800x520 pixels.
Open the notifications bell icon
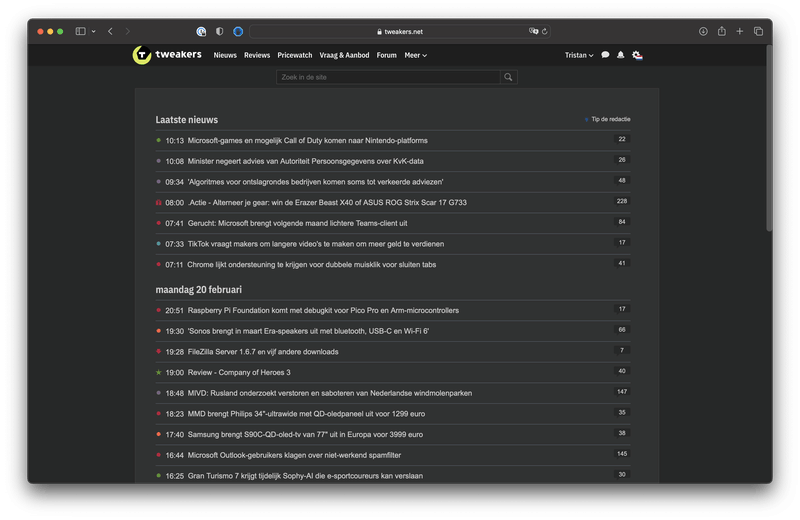click(x=620, y=55)
